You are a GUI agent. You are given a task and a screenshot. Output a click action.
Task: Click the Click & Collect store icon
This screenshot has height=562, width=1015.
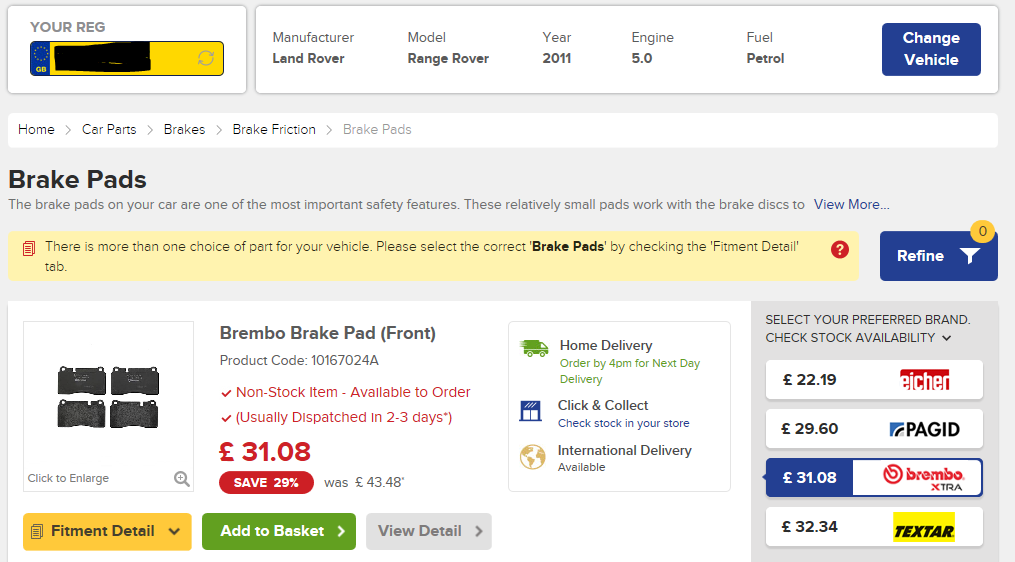(x=531, y=410)
